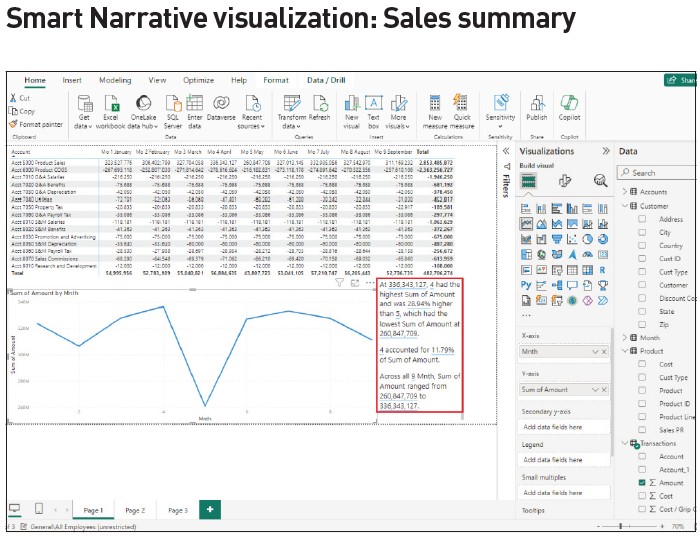Switch to Page 2 tab
The height and width of the screenshot is (559, 700).
(135, 510)
